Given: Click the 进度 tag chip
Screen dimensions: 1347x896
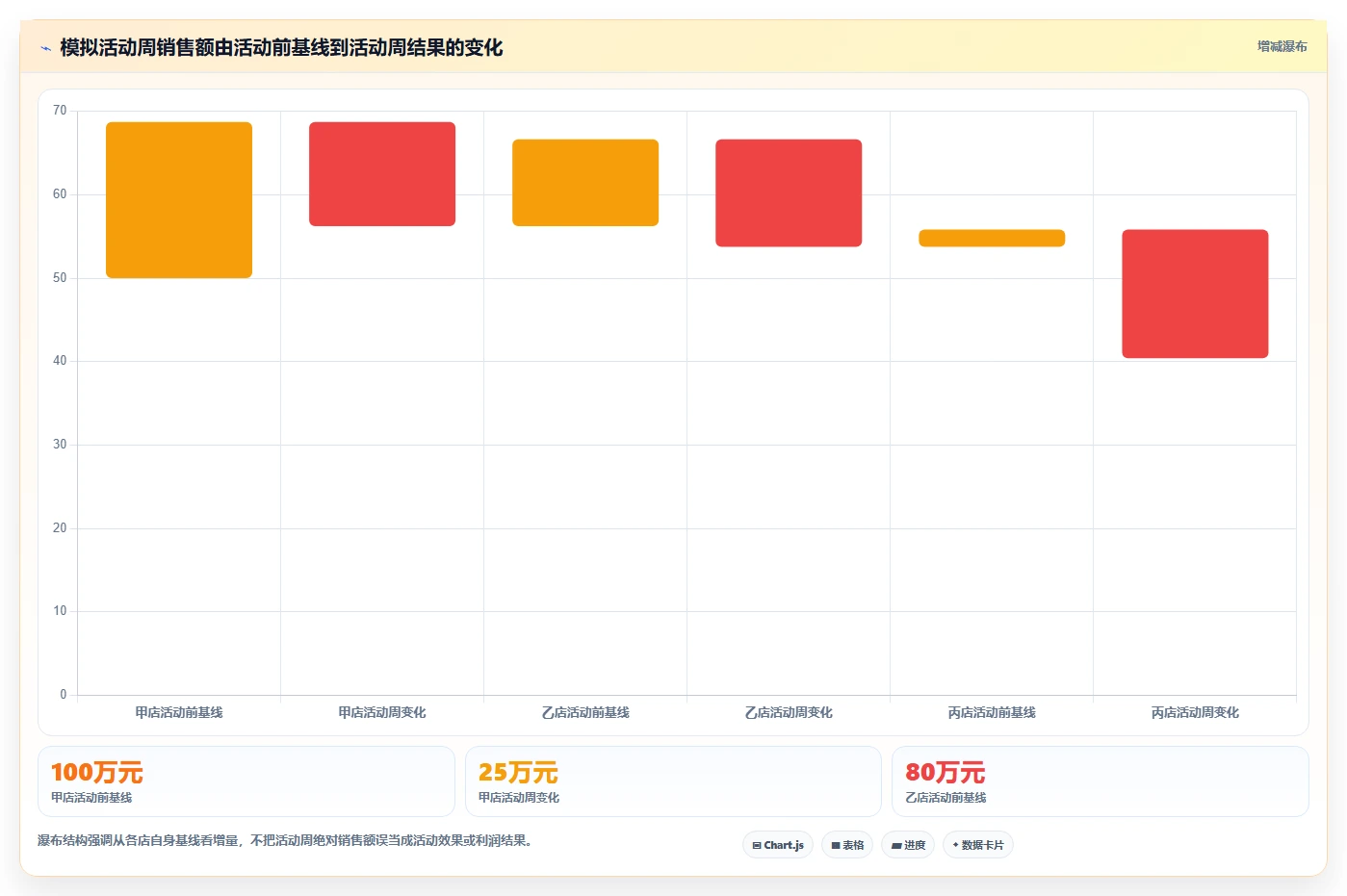Looking at the screenshot, I should 908,845.
